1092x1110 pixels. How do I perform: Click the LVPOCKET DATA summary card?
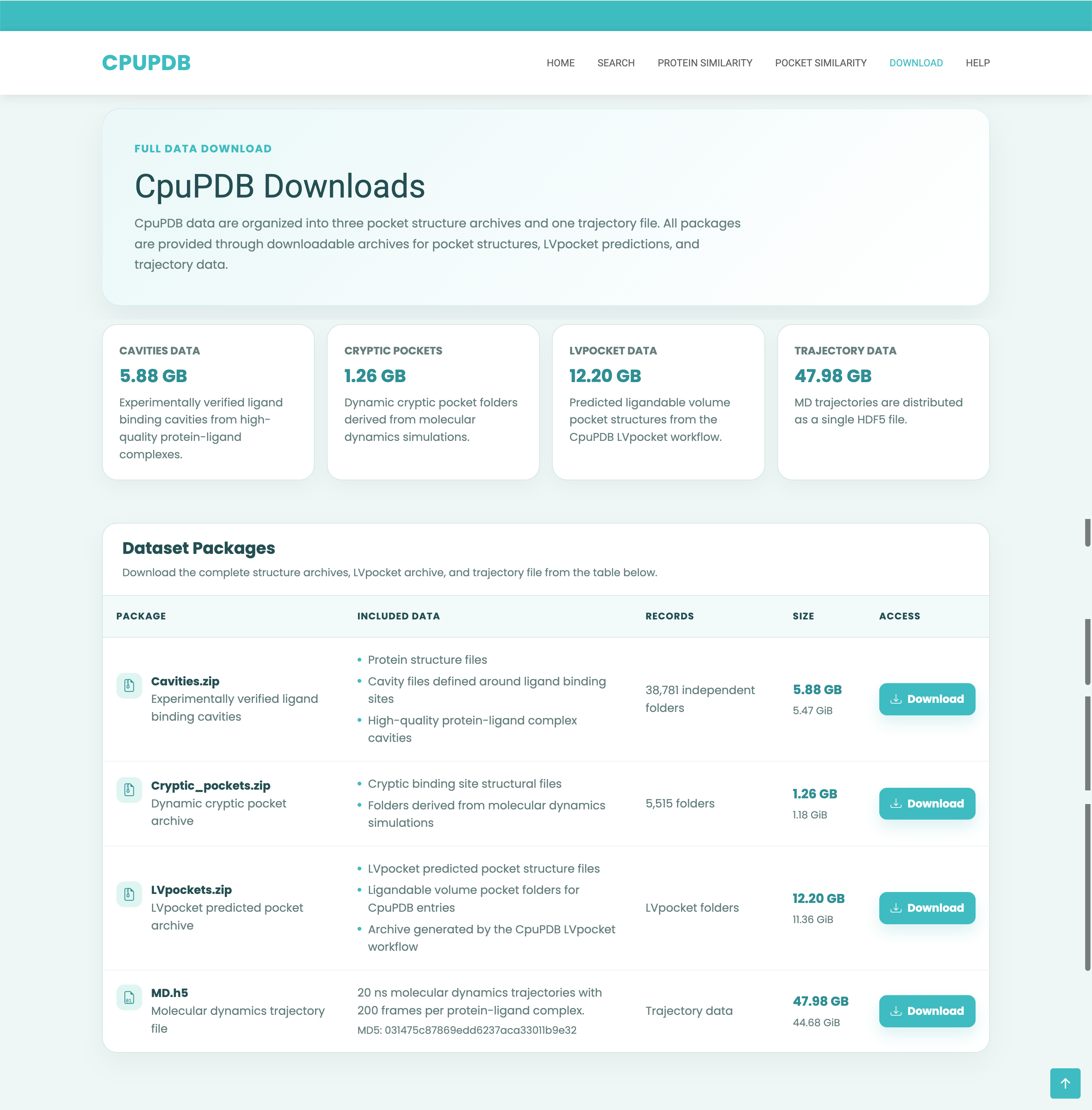click(x=658, y=402)
